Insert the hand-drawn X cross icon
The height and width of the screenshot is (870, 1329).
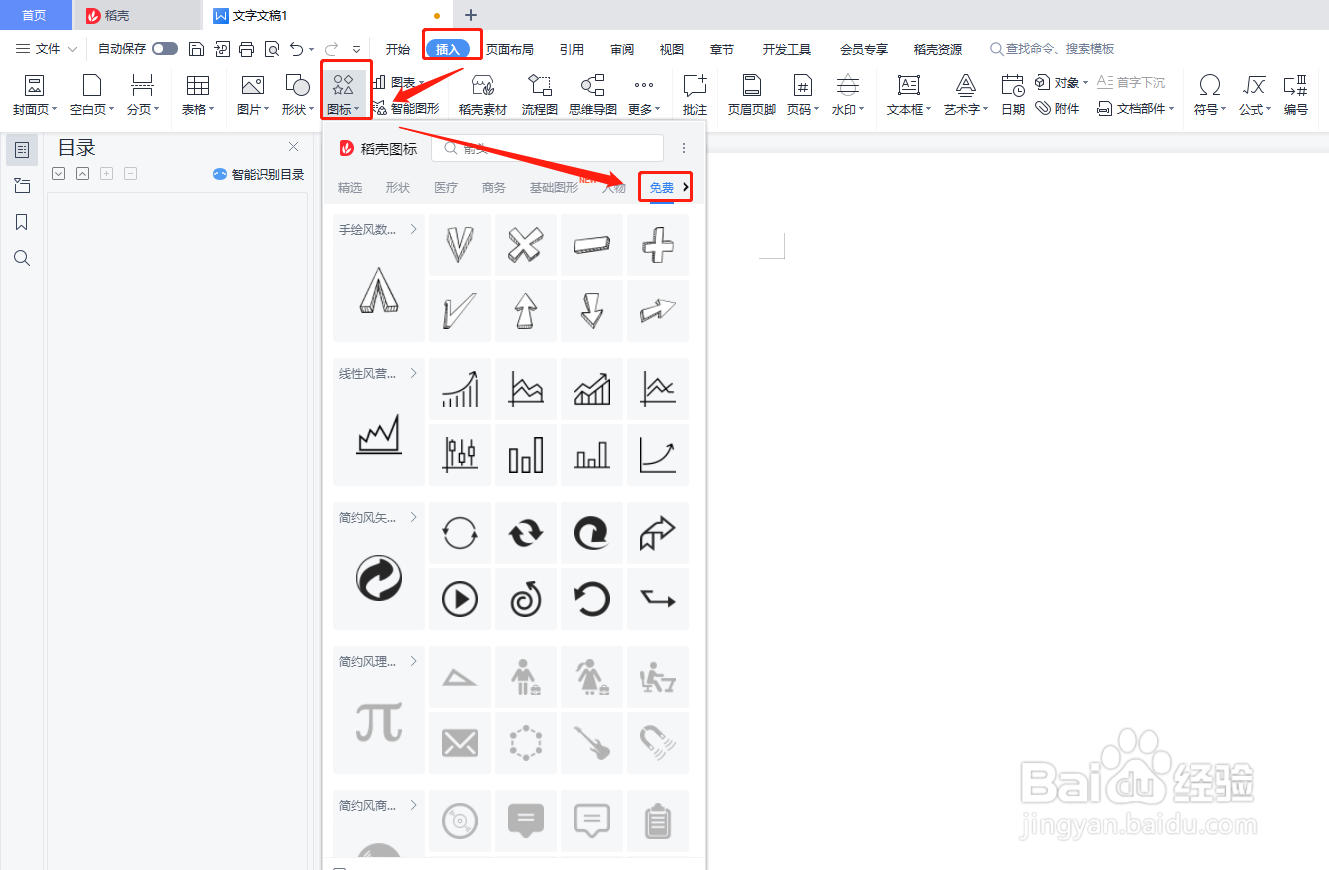pyautogui.click(x=526, y=244)
